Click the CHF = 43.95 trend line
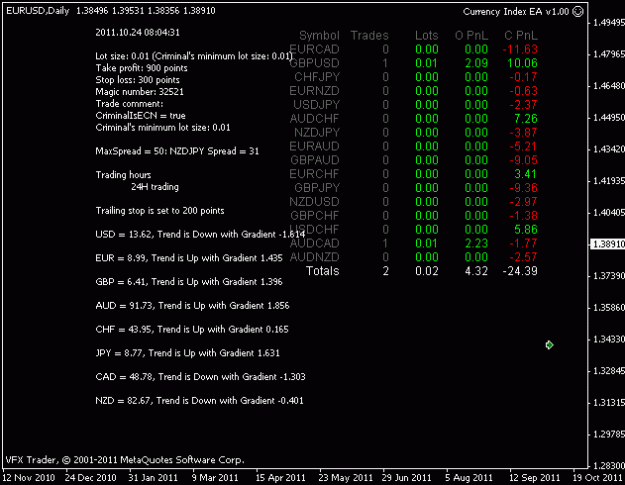The width and height of the screenshot is (625, 485). coord(192,329)
